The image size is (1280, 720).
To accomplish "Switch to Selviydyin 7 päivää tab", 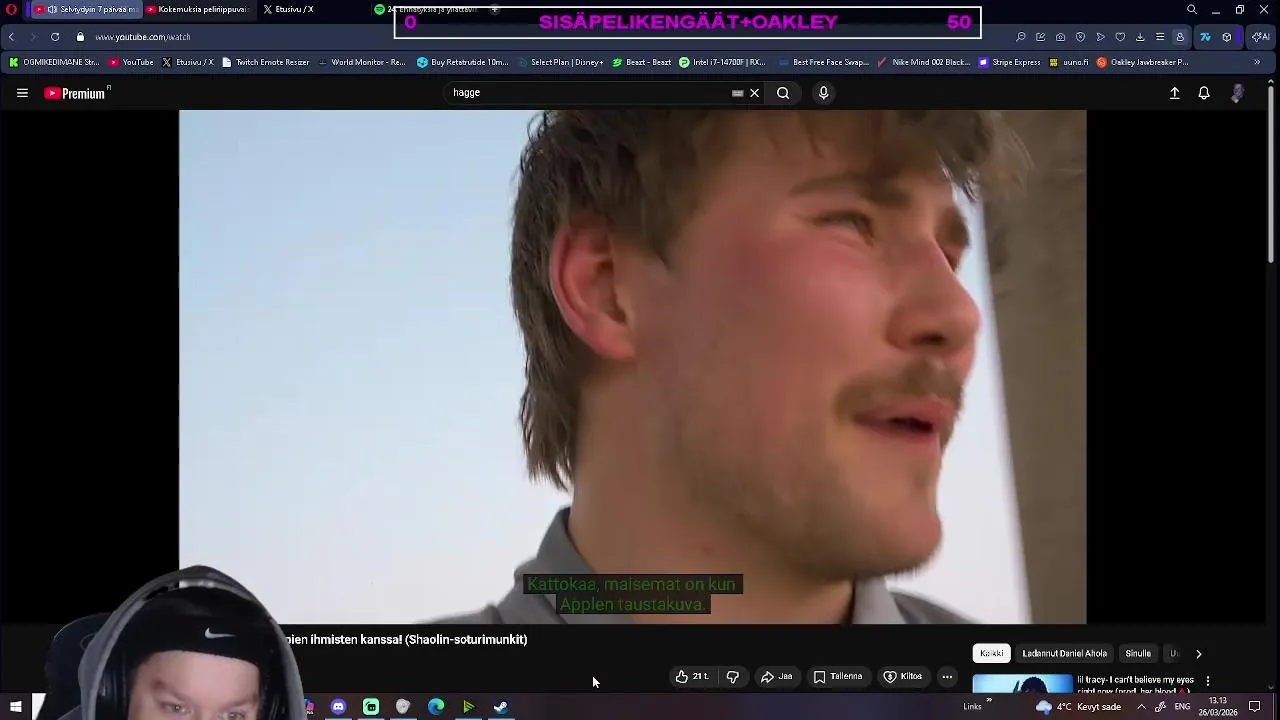I will pos(86,10).
